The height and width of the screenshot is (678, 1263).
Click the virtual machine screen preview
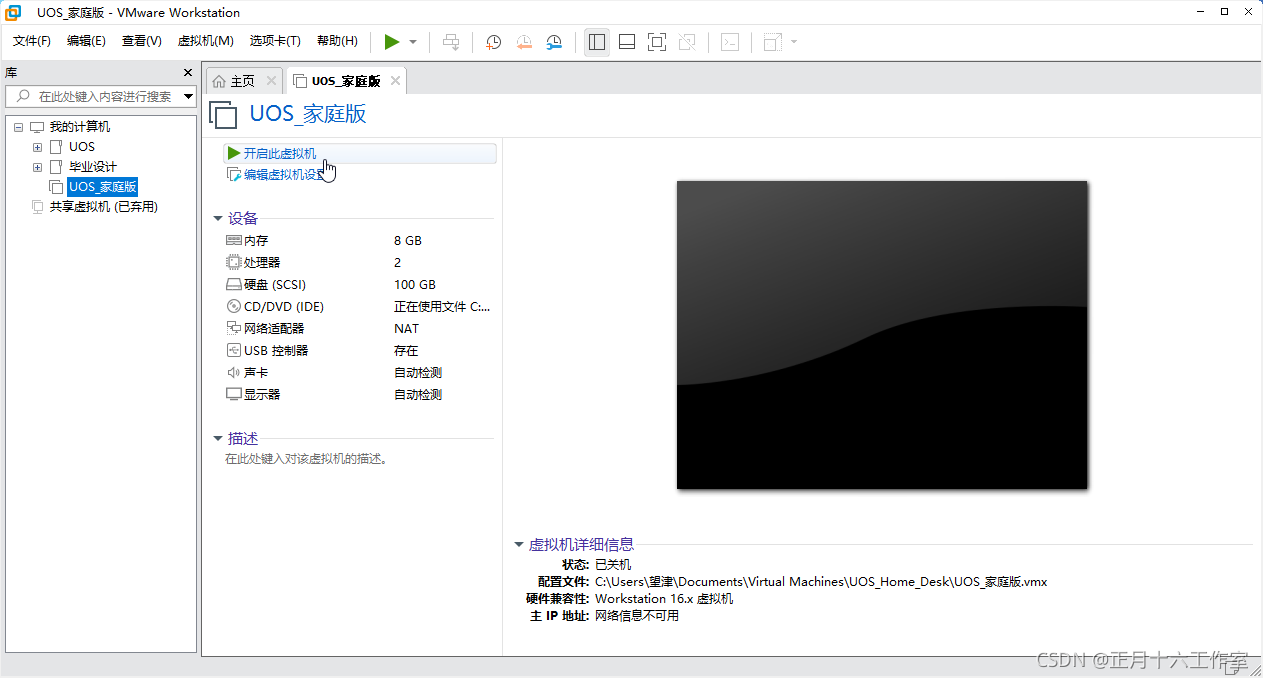[882, 335]
